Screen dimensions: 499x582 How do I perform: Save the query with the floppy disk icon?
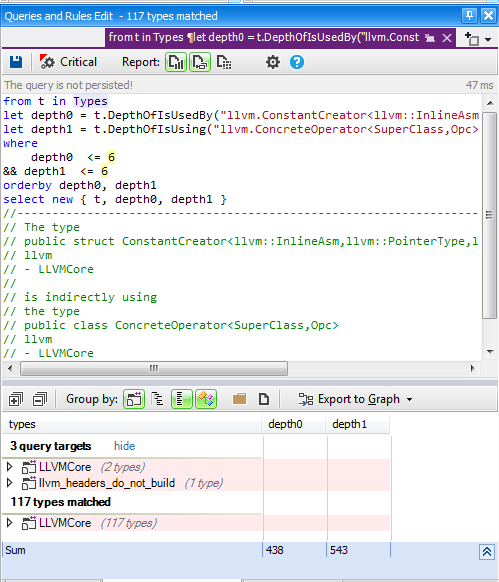[16, 62]
